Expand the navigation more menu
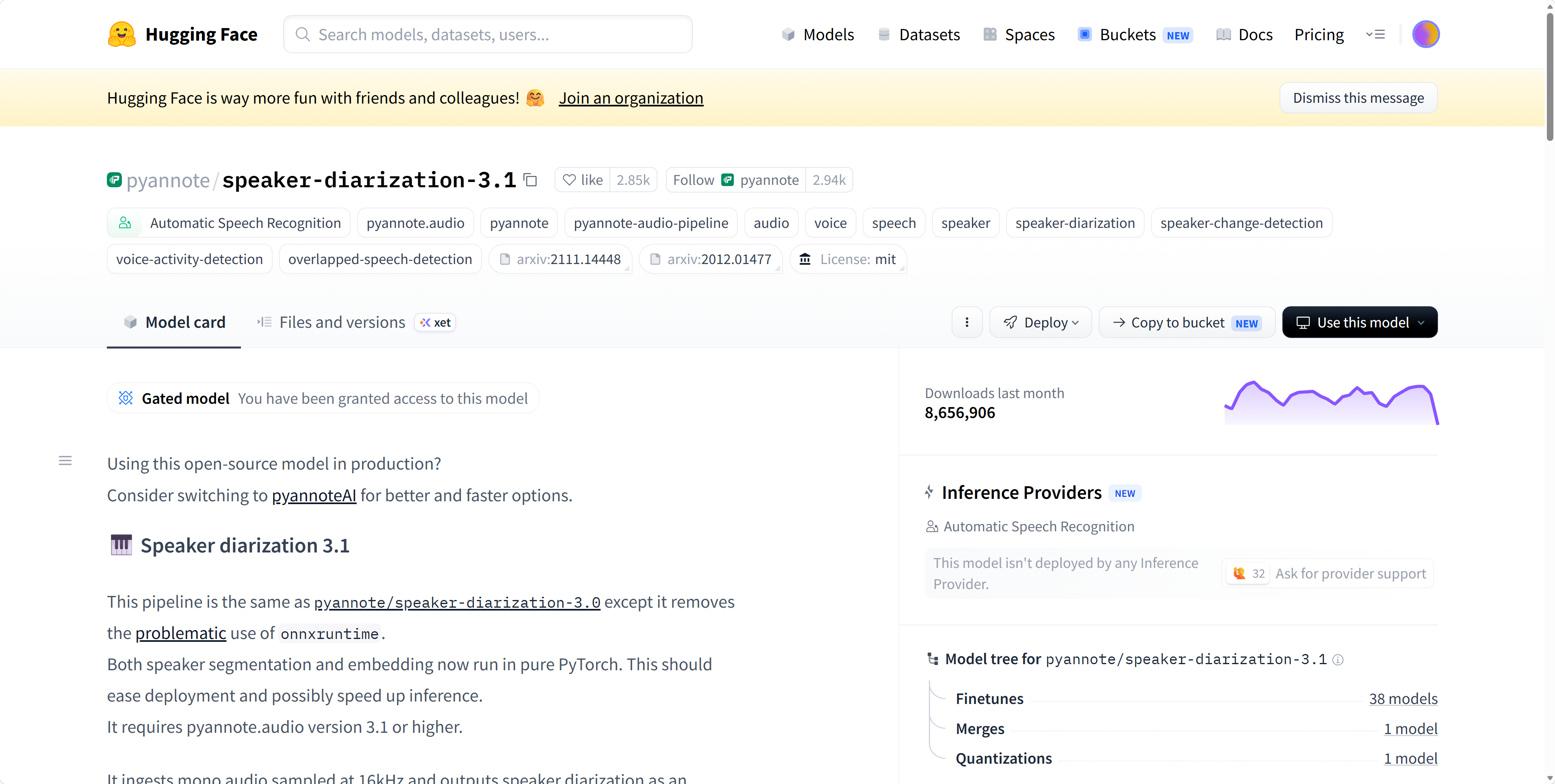The width and height of the screenshot is (1555, 784). click(1375, 35)
